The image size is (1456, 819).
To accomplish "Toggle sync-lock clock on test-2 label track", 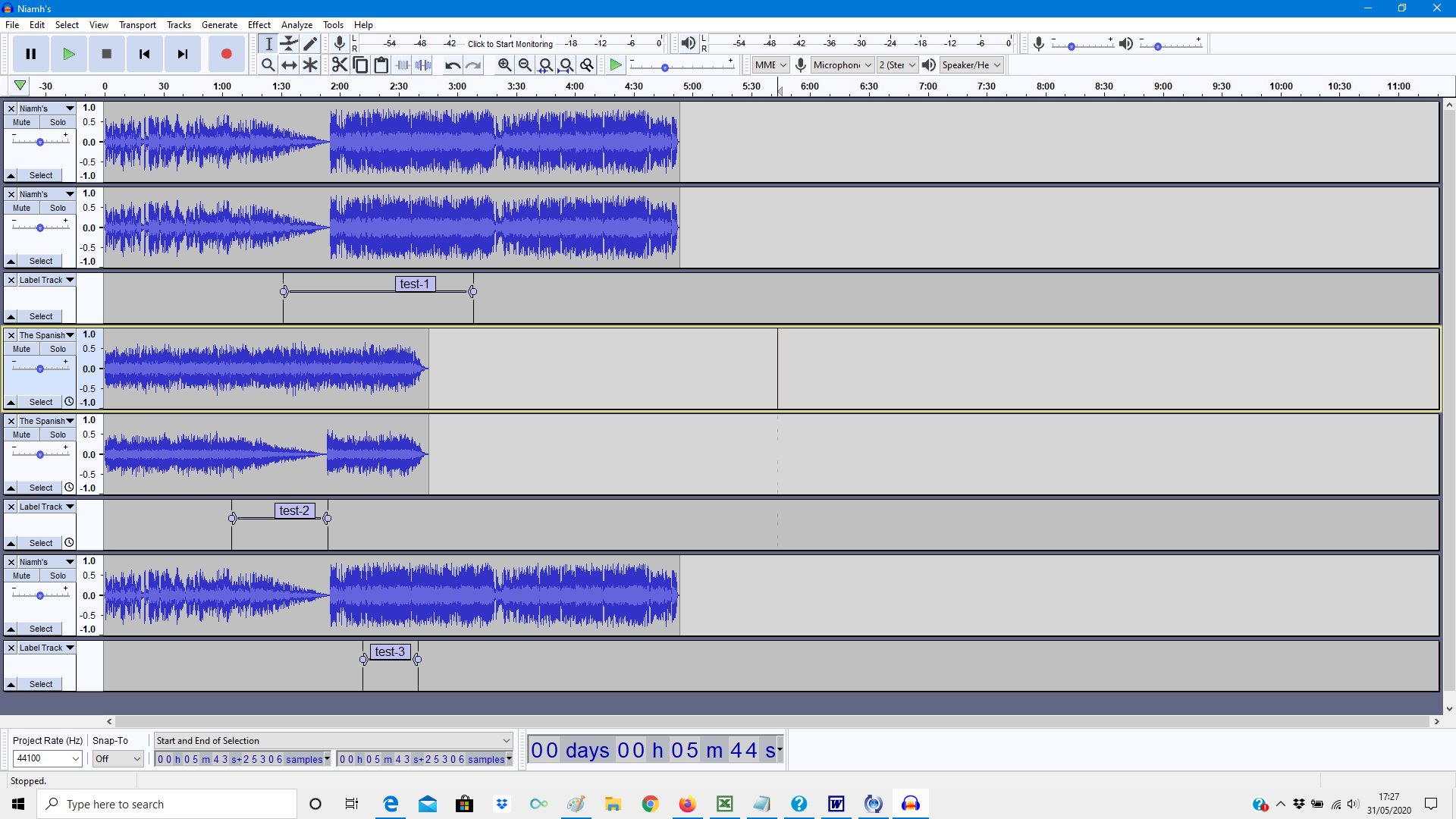I will coord(69,543).
